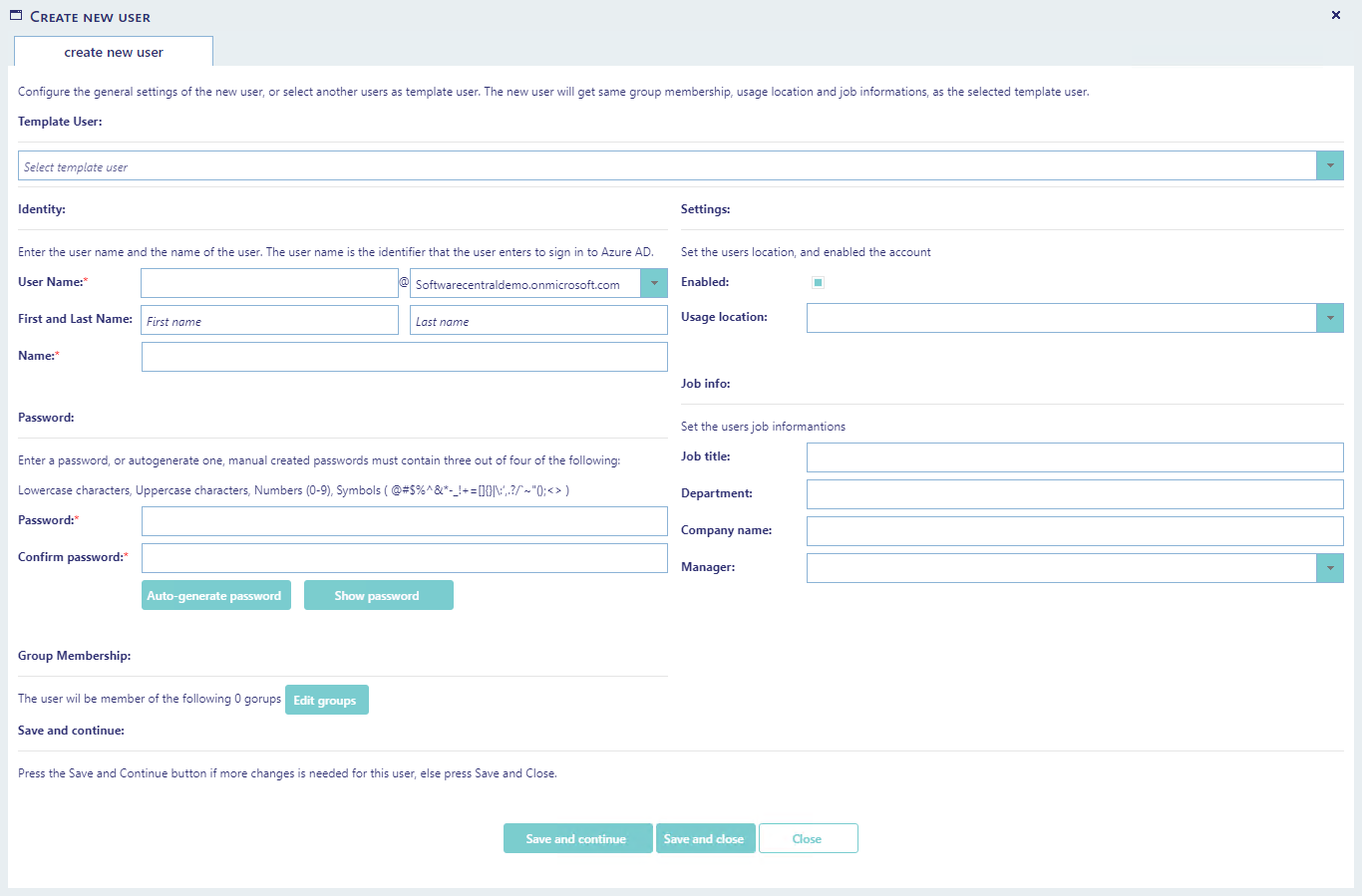Click the window icon beside Create New User title

tap(16, 16)
